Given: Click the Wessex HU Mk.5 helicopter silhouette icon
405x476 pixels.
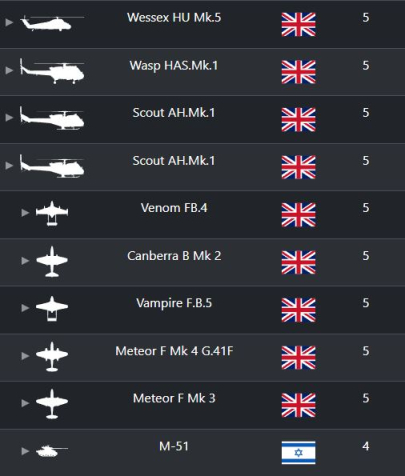Looking at the screenshot, I should tap(52, 23).
